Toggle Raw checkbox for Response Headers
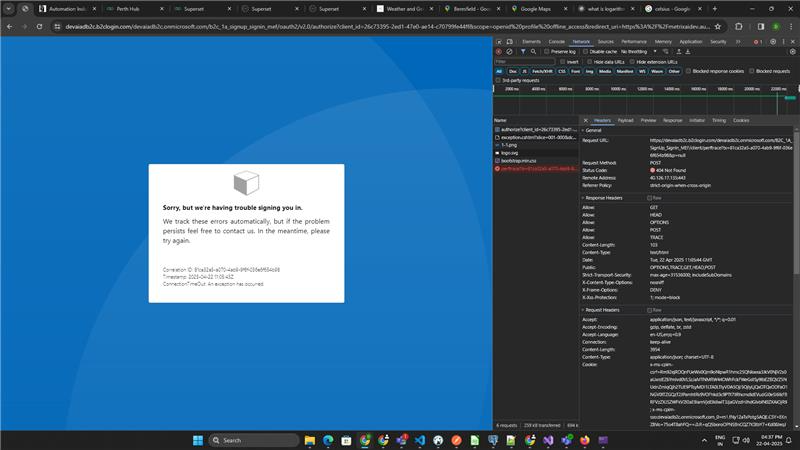The image size is (800, 450). (649, 198)
